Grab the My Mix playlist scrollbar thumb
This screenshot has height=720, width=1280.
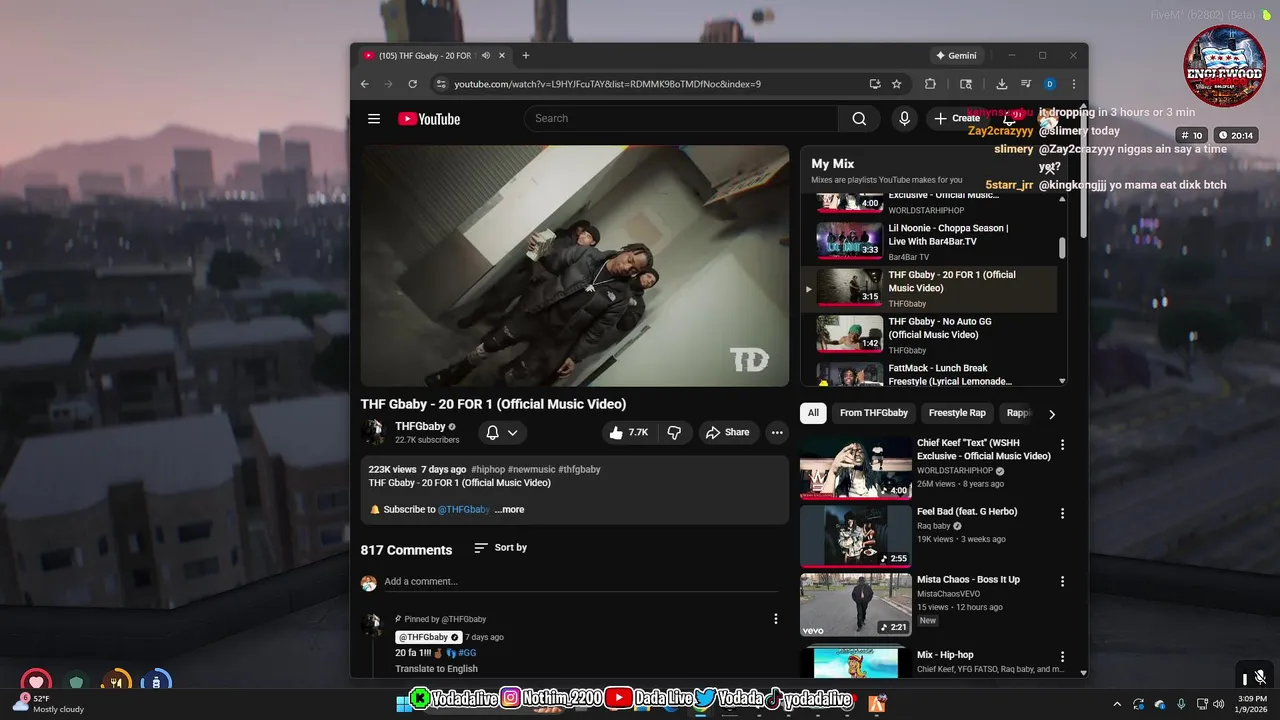tap(1062, 248)
